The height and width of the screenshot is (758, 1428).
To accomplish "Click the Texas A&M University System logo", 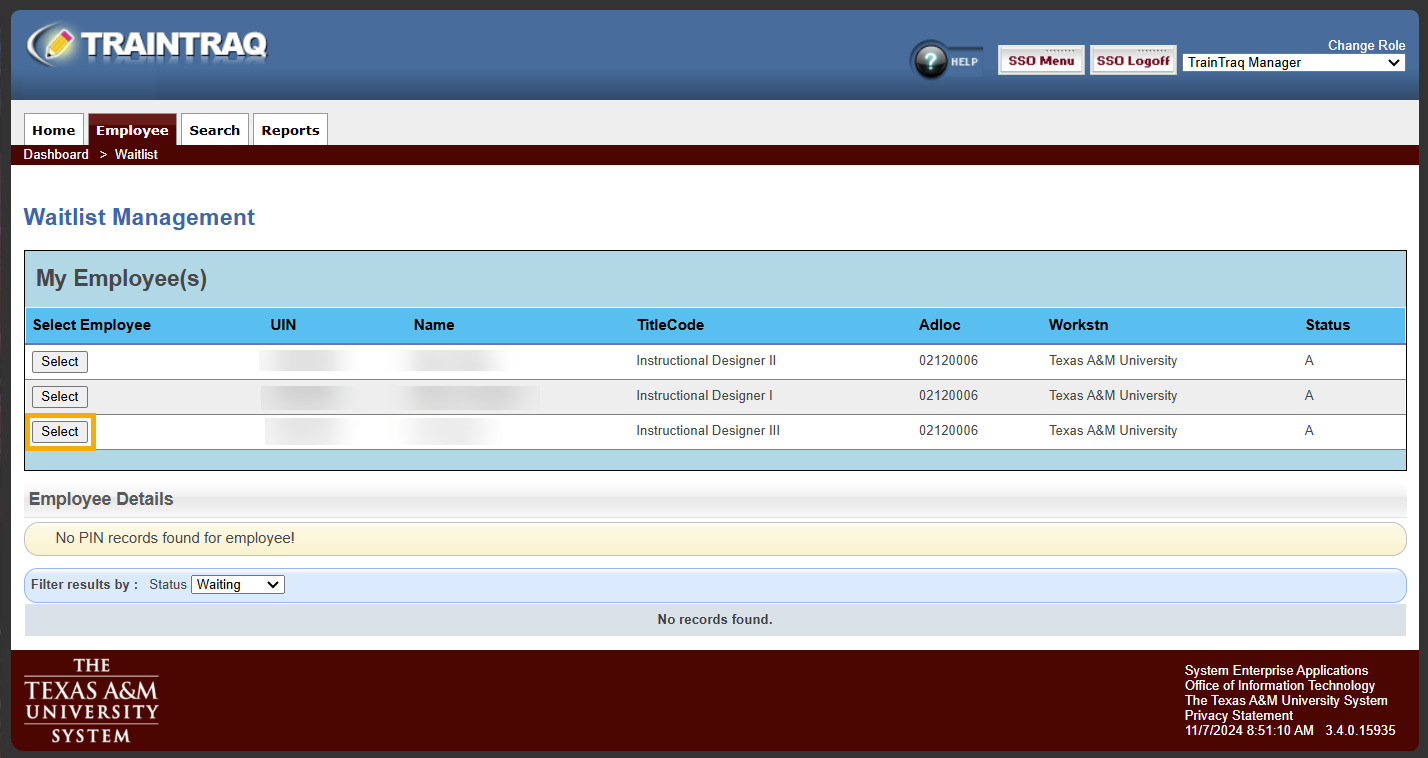I will point(91,701).
